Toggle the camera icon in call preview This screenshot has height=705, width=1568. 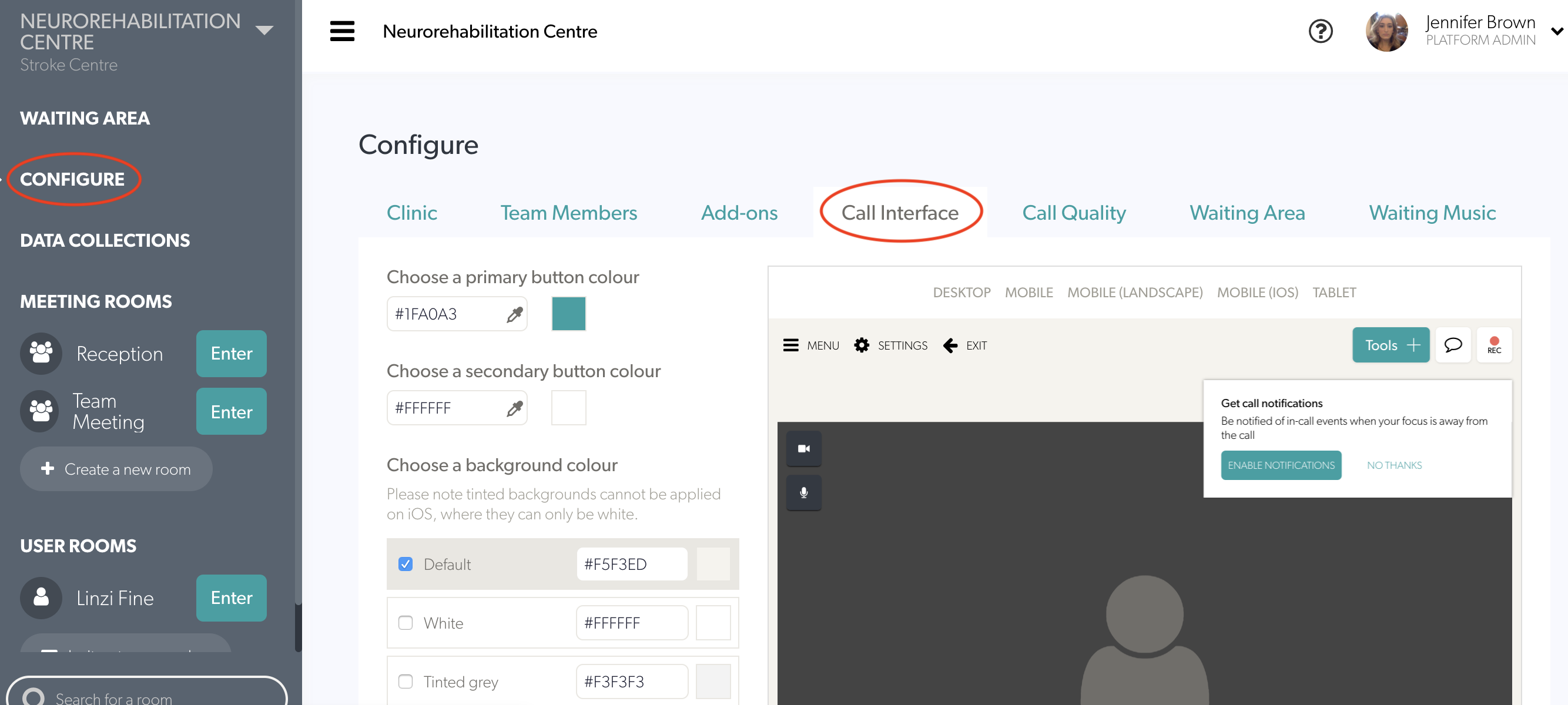[803, 448]
